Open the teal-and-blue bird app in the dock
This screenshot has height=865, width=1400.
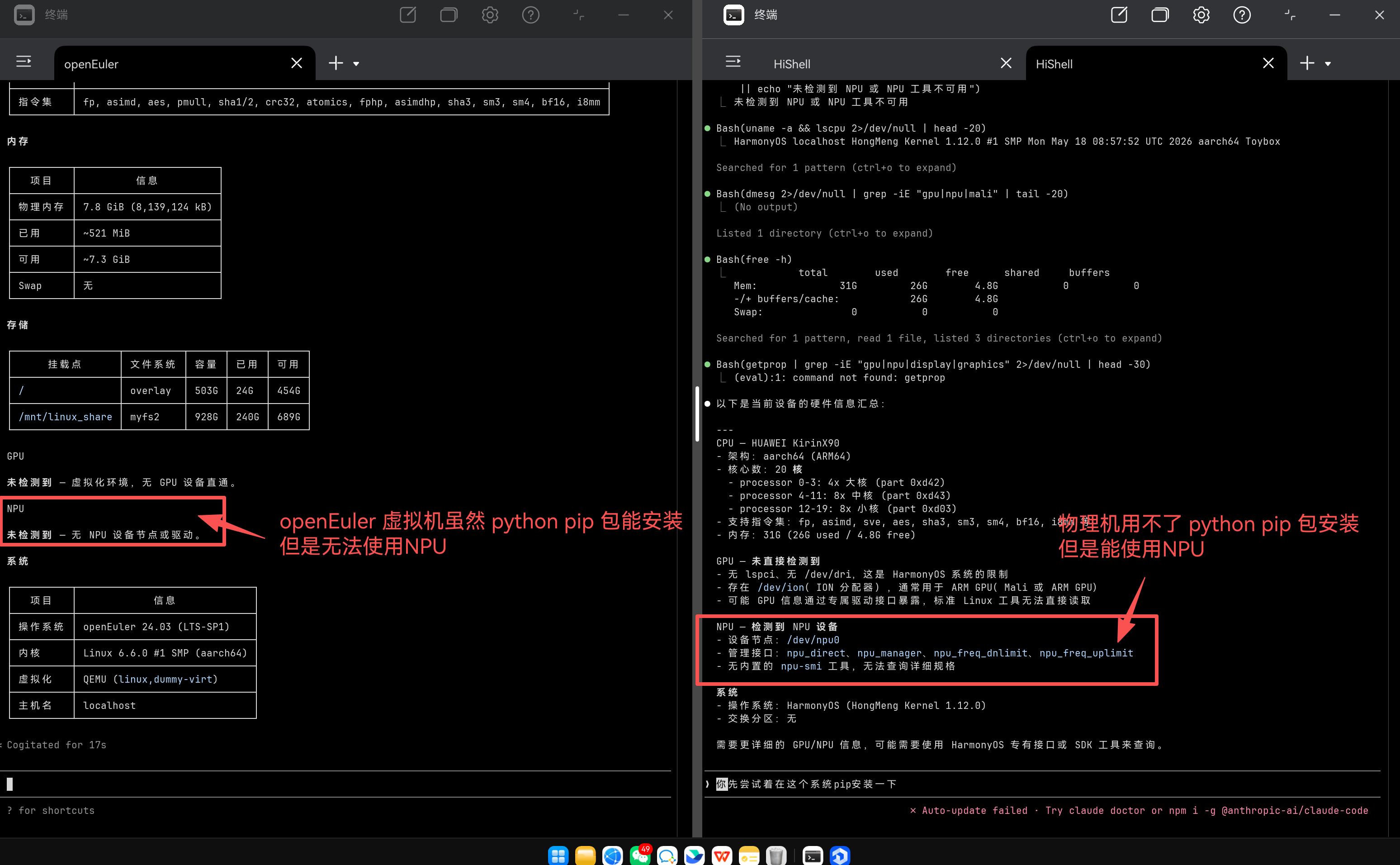tap(695, 855)
